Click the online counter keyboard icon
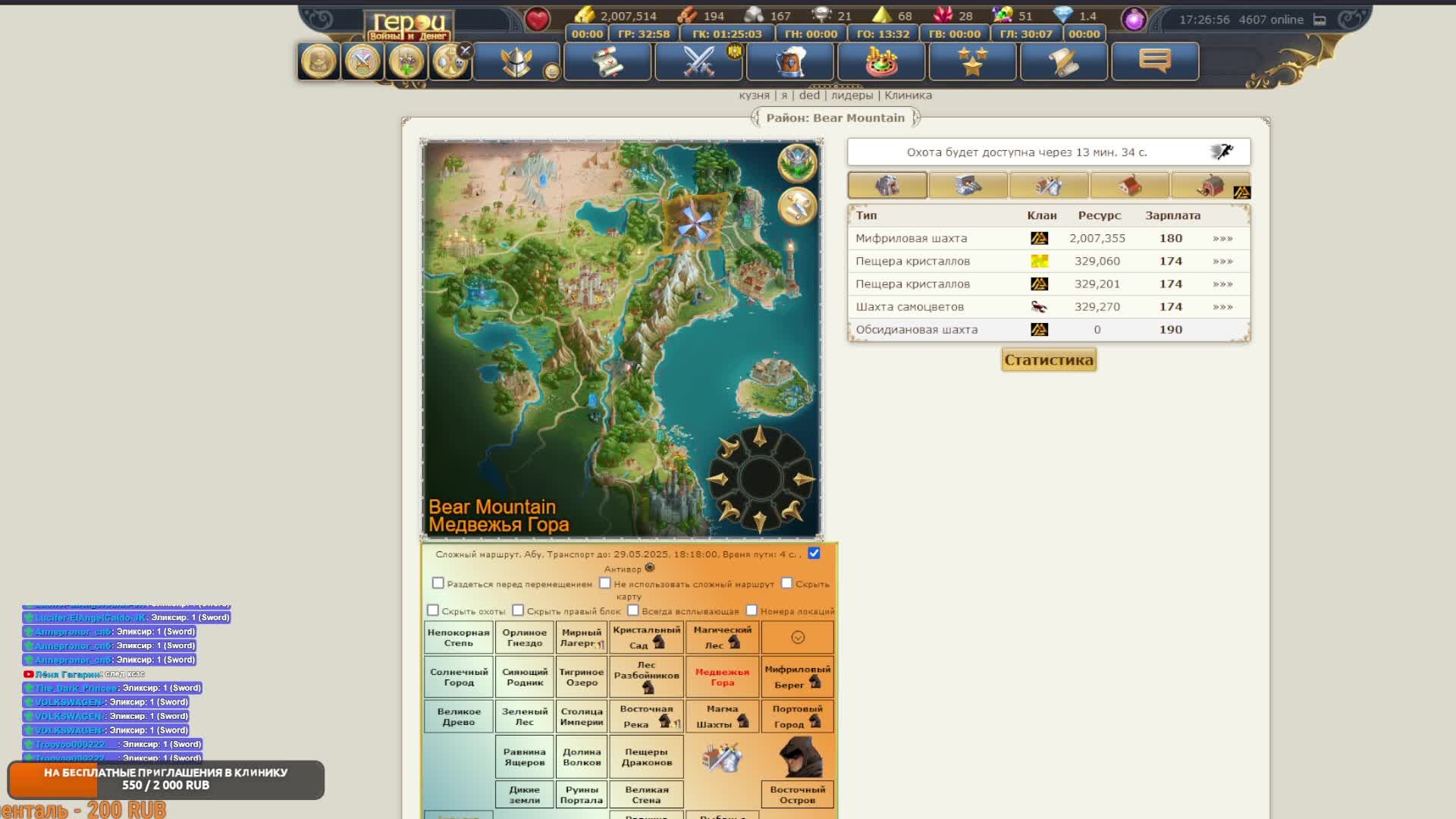 point(1319,20)
